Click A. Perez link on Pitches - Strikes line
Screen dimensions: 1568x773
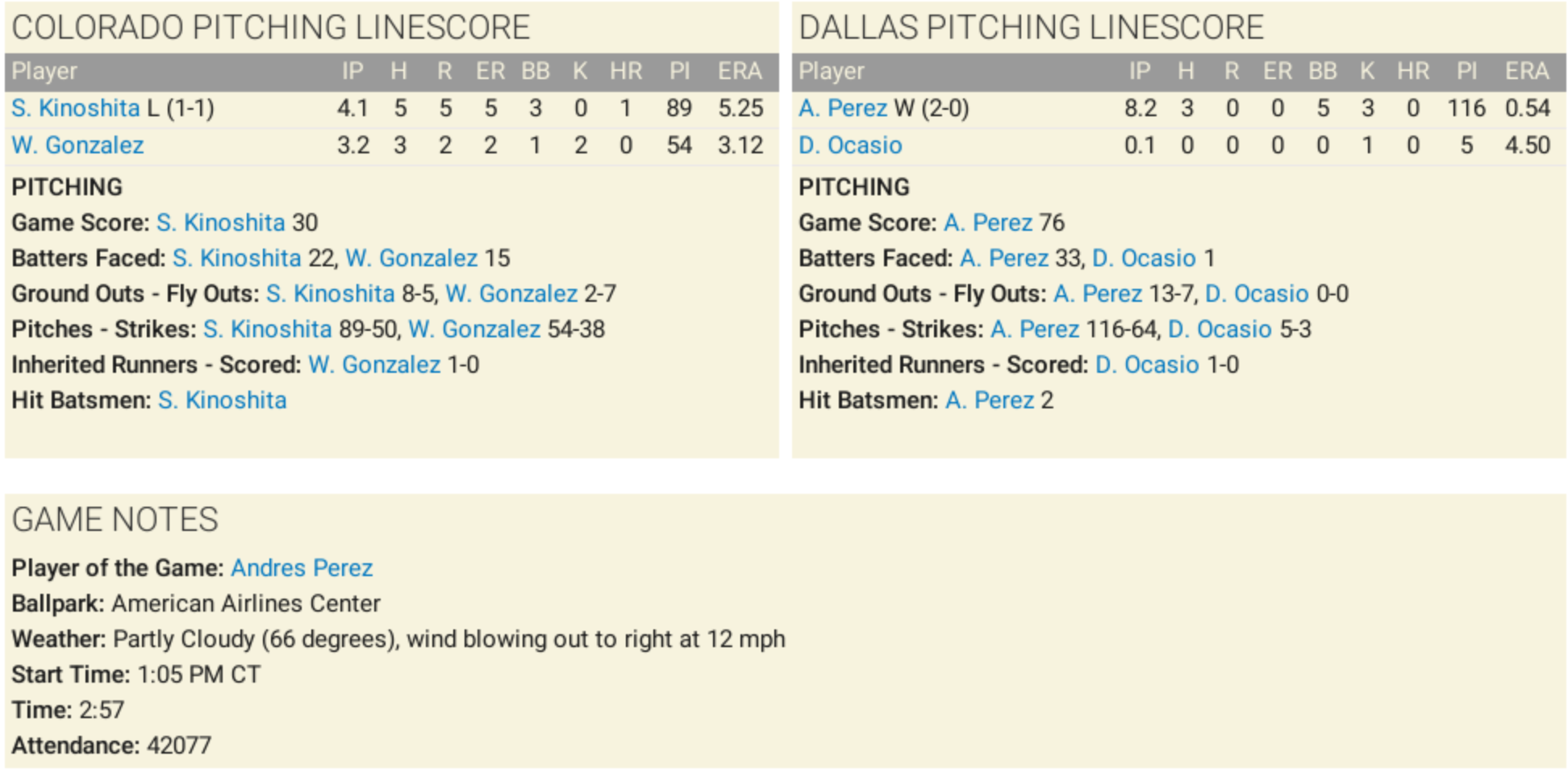click(x=1035, y=329)
